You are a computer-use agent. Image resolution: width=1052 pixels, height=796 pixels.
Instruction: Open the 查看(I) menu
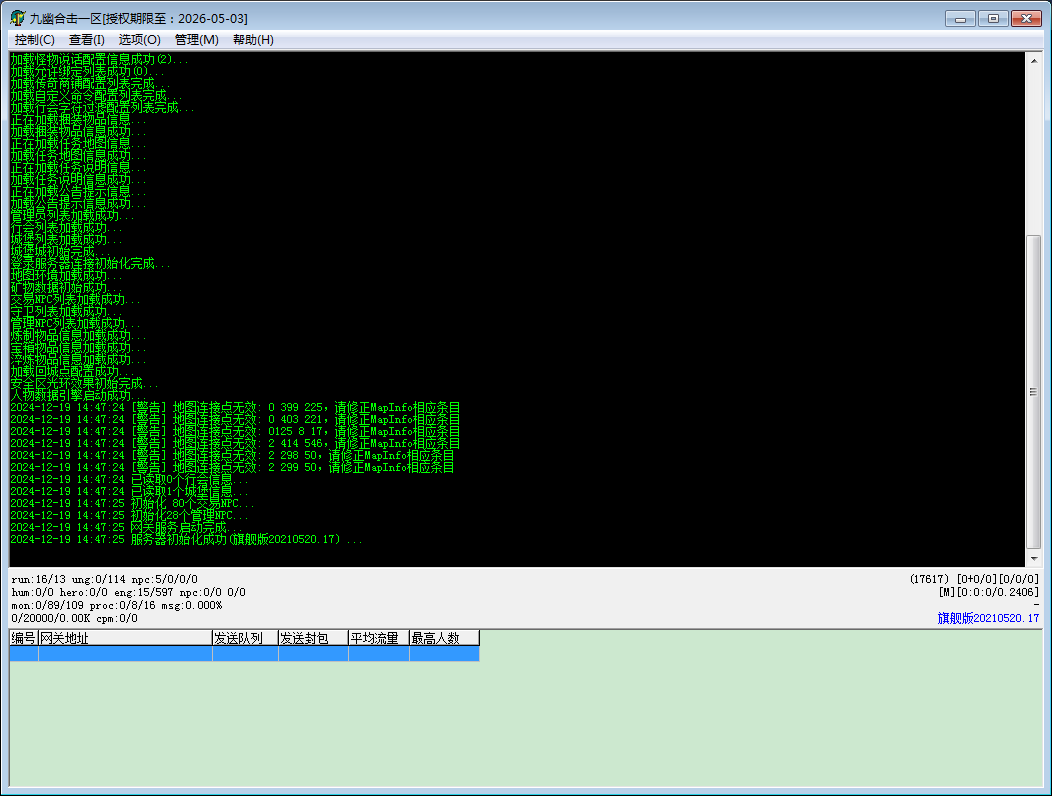pos(87,40)
